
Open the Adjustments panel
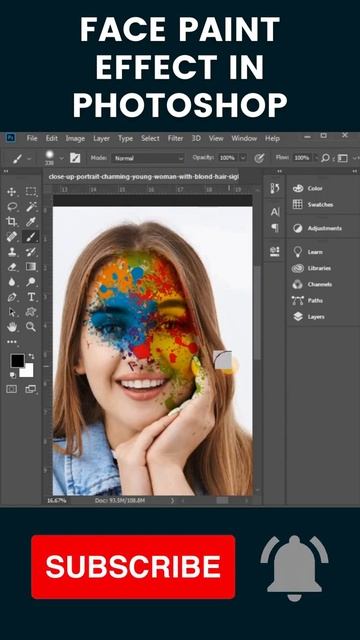317,228
